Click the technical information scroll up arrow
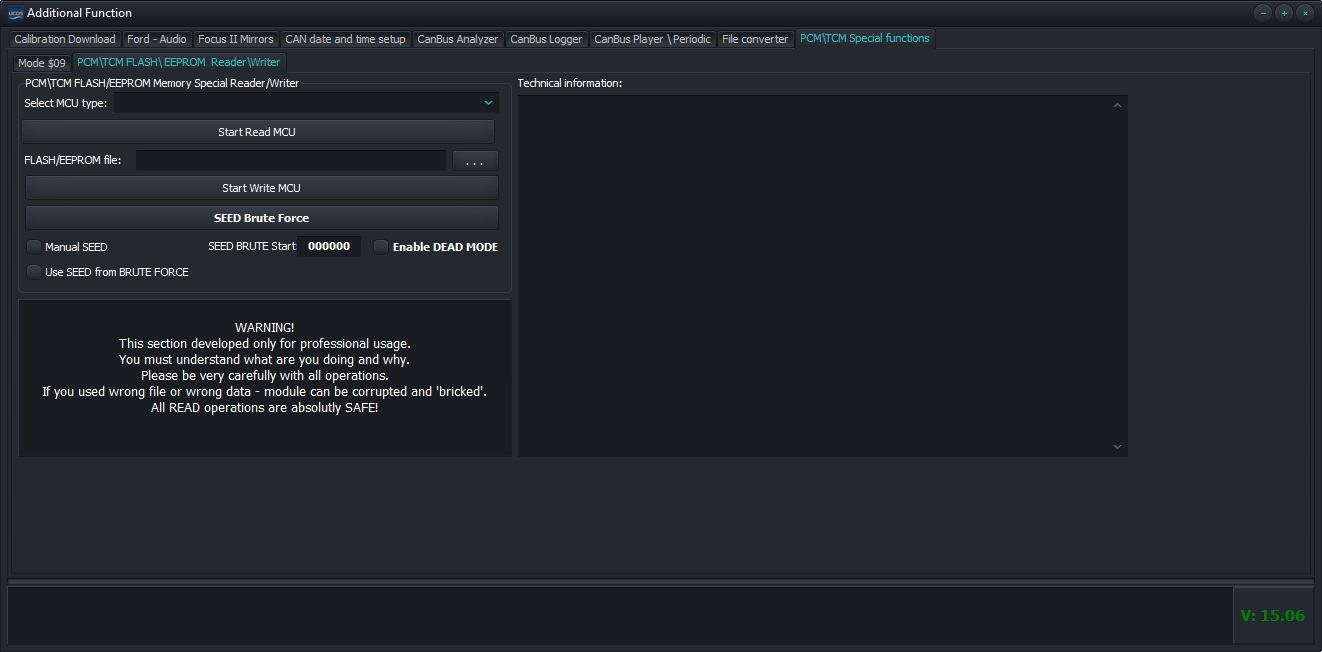Viewport: 1322px width, 652px height. click(1118, 106)
